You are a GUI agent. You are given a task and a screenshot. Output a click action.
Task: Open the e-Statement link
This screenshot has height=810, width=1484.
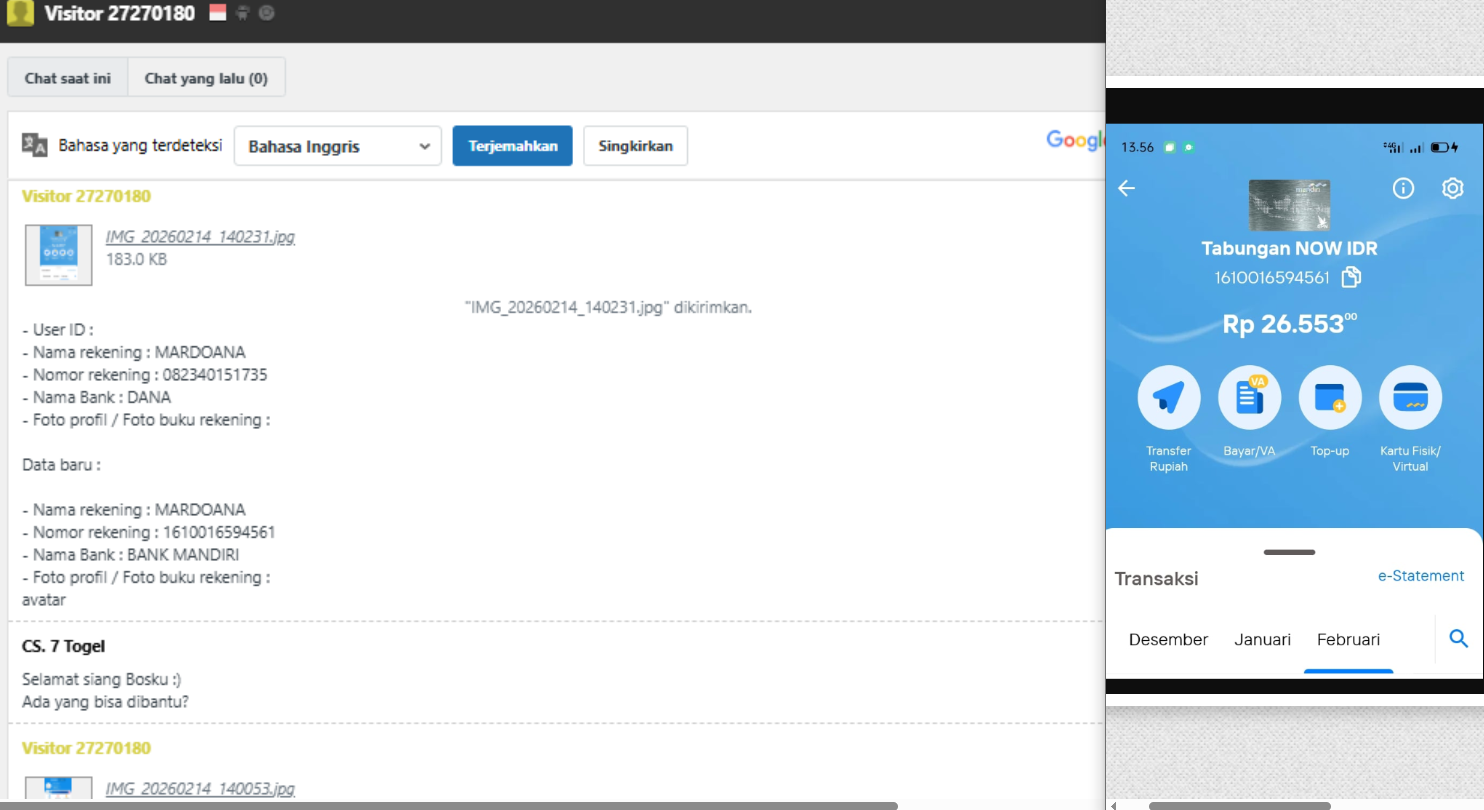tap(1421, 576)
